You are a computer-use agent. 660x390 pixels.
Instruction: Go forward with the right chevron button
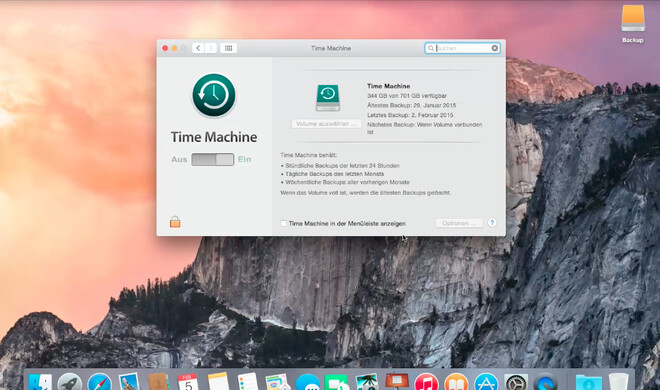click(211, 48)
